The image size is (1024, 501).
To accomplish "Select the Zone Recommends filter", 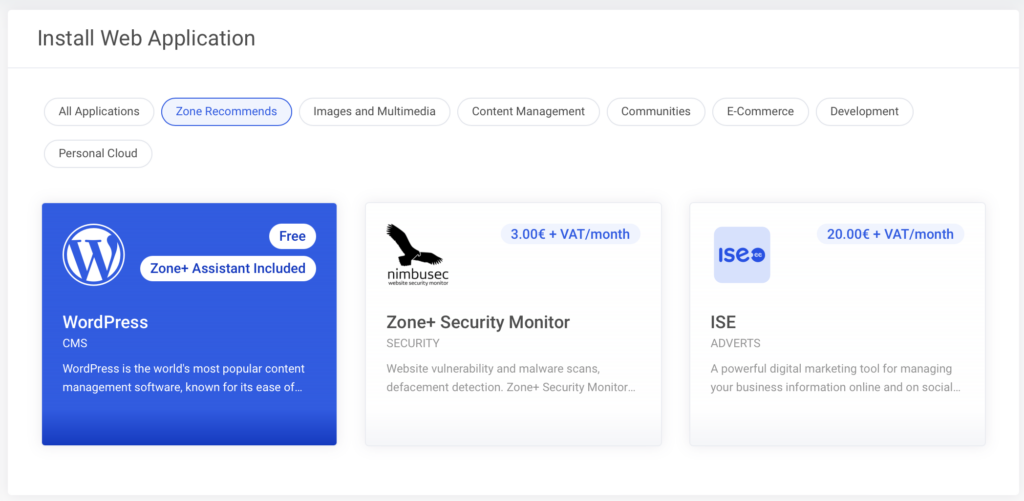I will point(226,112).
